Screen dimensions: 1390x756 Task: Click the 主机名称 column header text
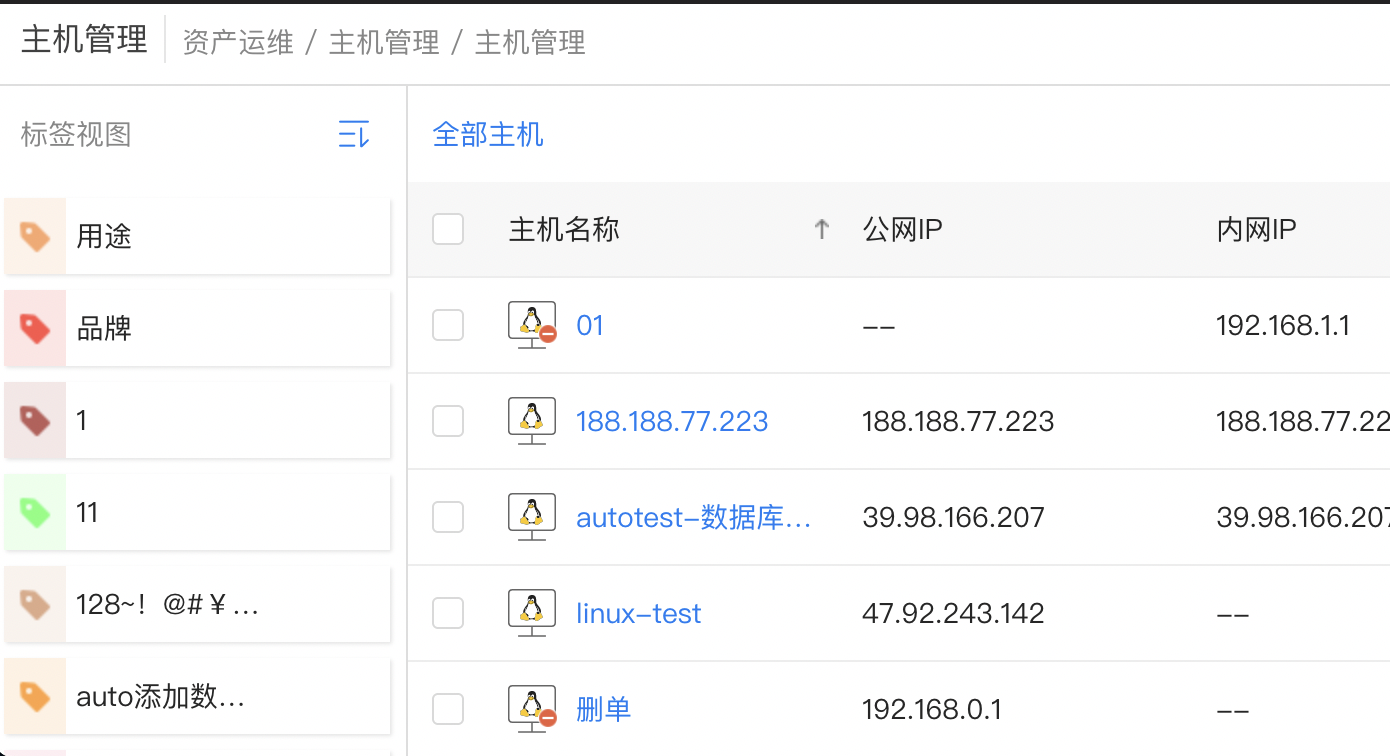pos(564,230)
